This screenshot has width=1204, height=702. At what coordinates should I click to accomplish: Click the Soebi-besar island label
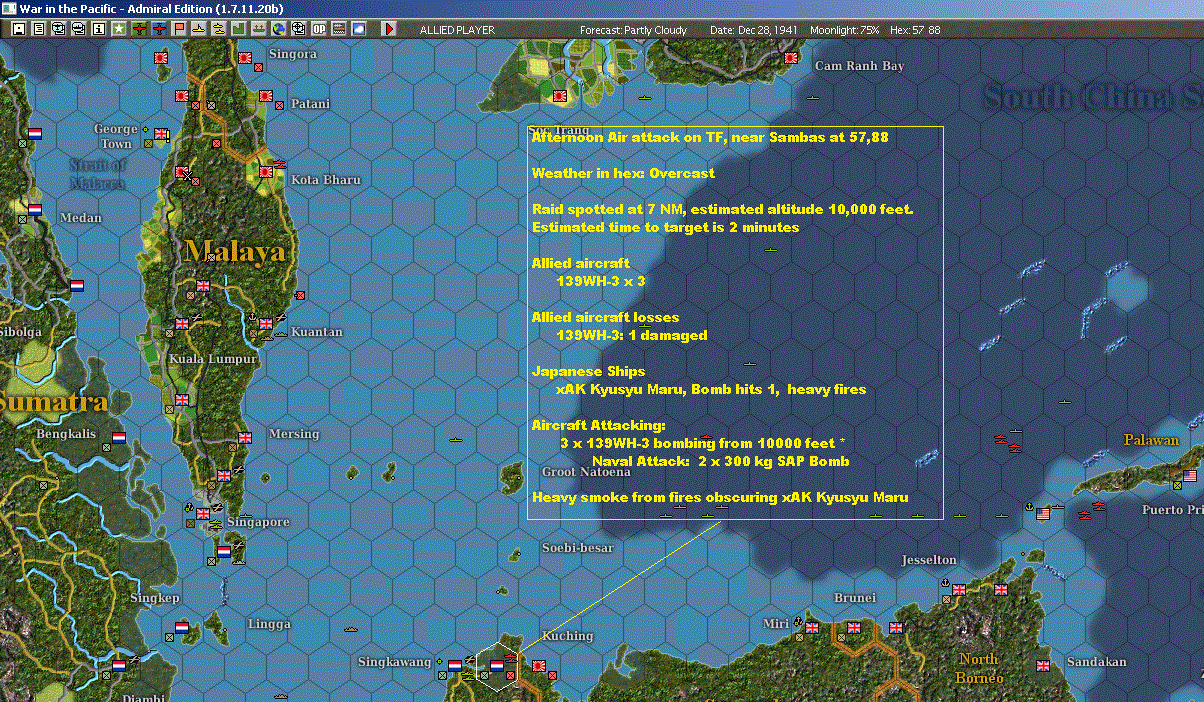578,548
